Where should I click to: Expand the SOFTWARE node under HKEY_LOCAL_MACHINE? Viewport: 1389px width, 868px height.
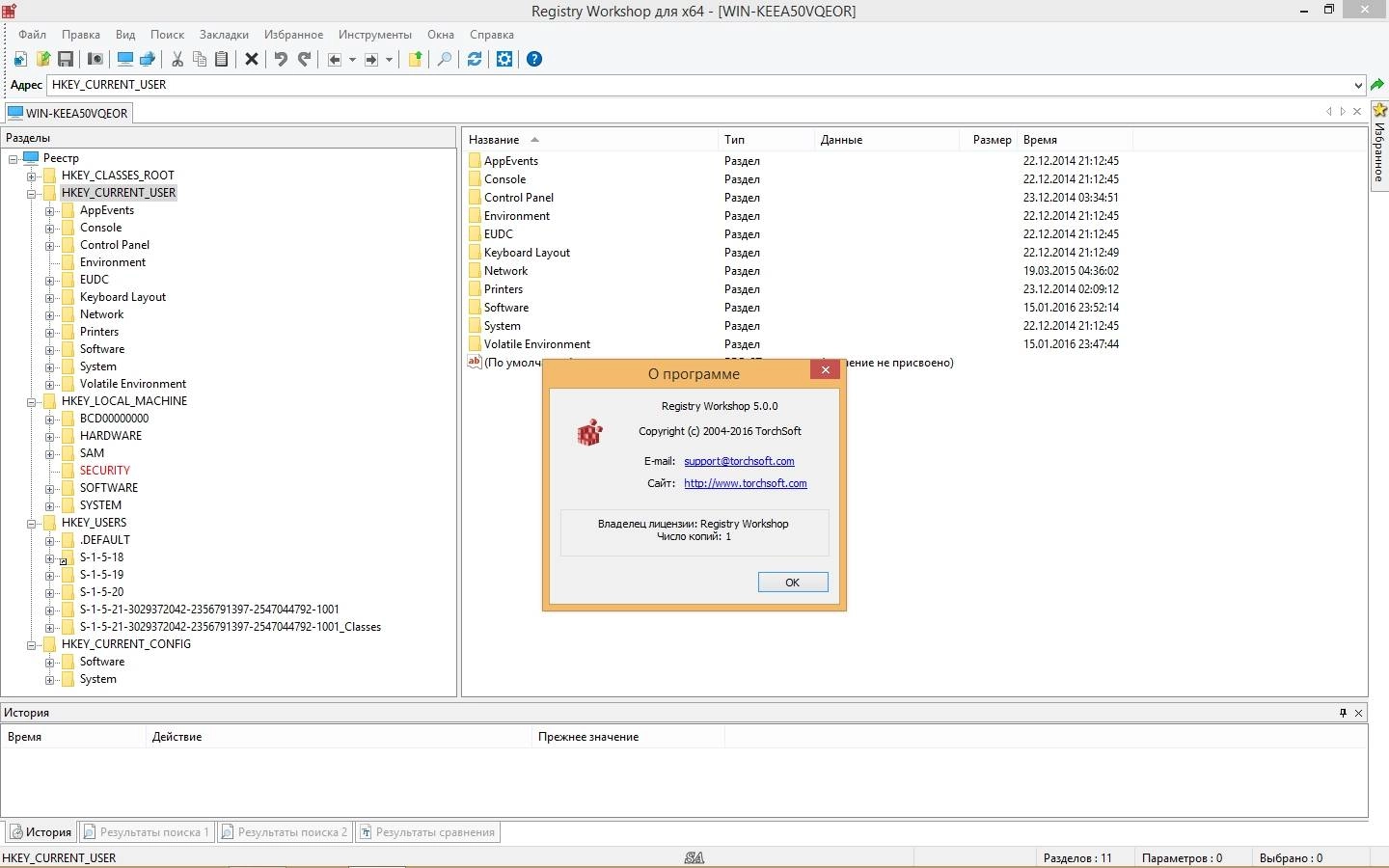click(x=49, y=488)
